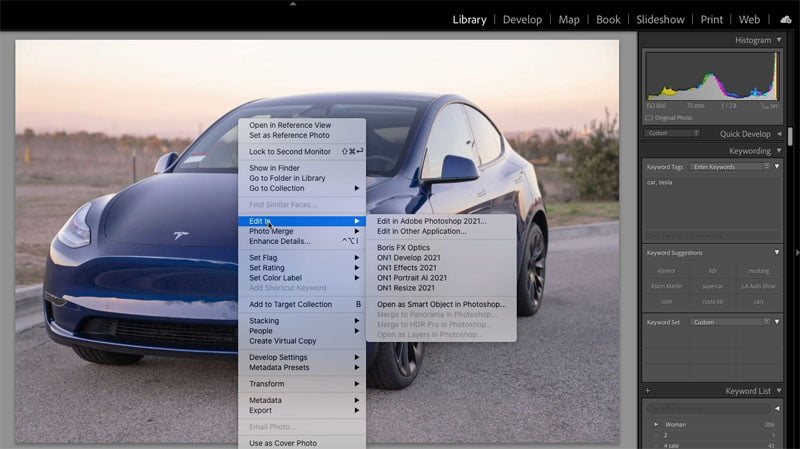Click the histogram graph

click(712, 76)
